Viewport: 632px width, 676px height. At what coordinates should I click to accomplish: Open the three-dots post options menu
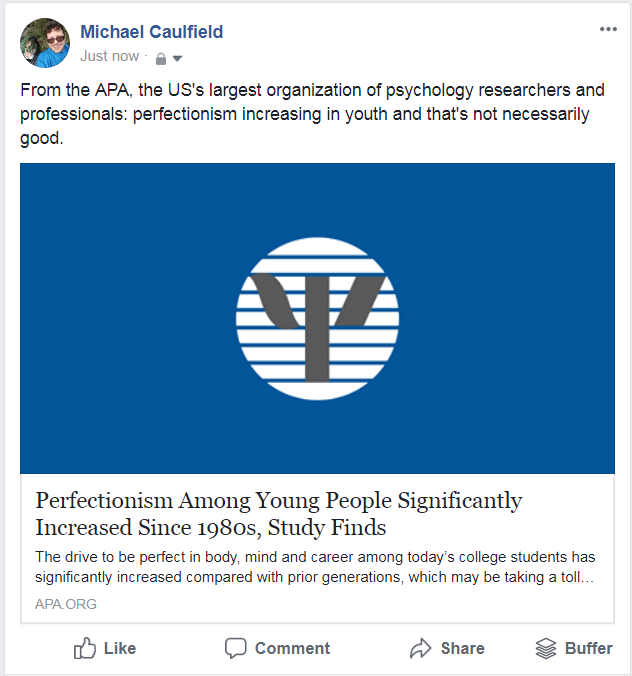pyautogui.click(x=608, y=29)
